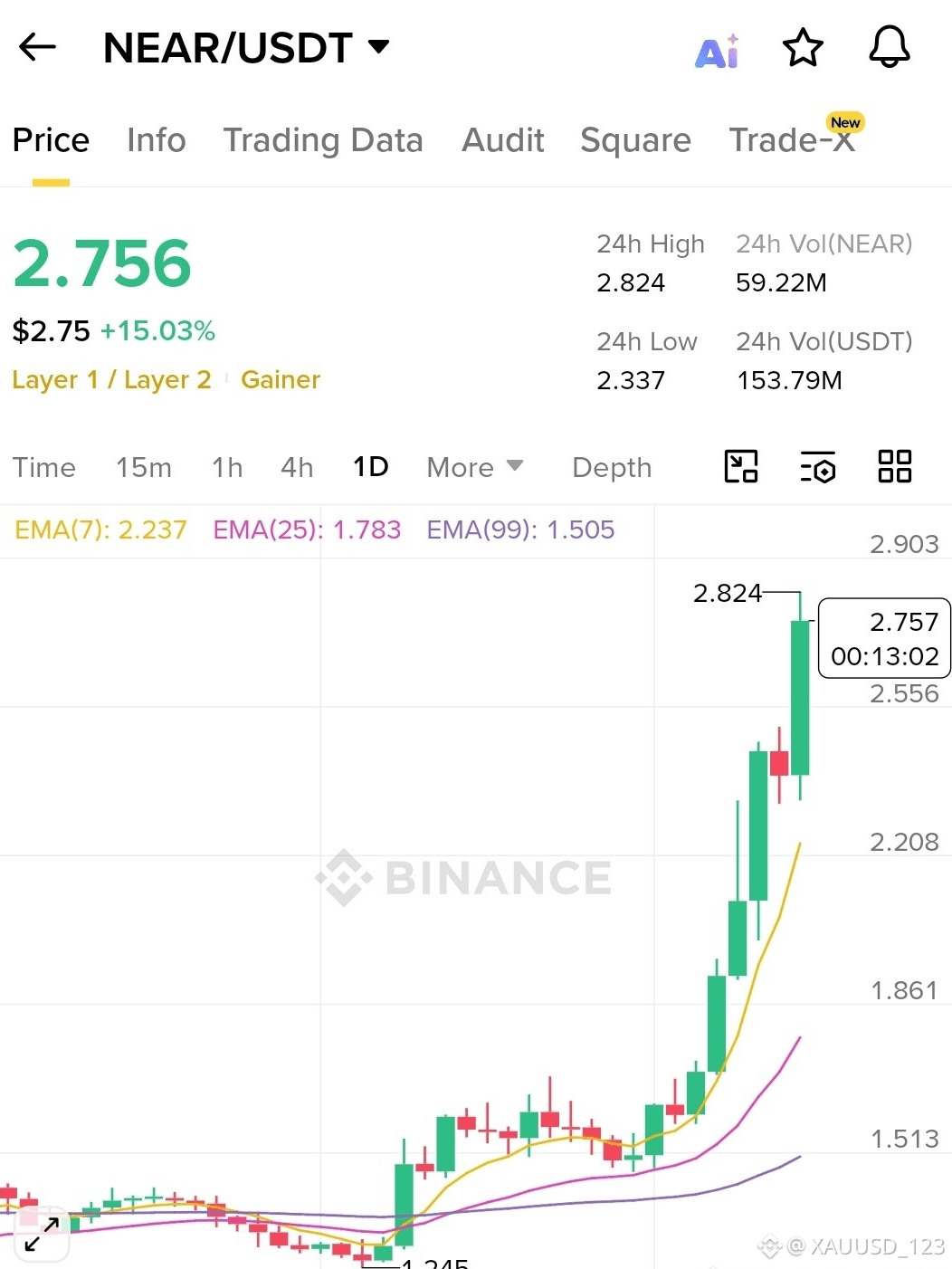Tap the +15.03% change value
This screenshot has height=1269, width=952.
(157, 331)
